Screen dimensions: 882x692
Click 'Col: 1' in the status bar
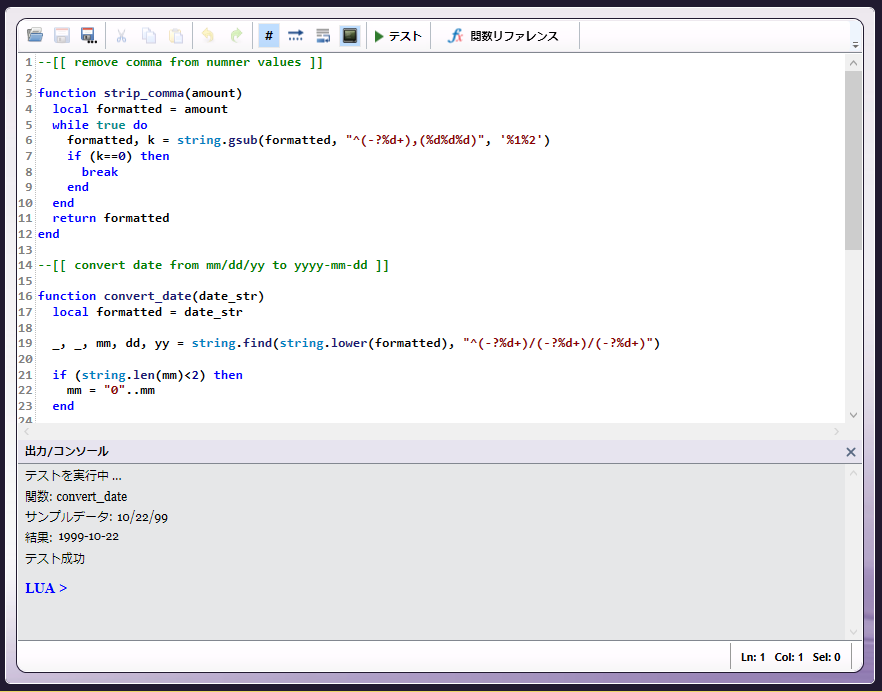tap(789, 657)
